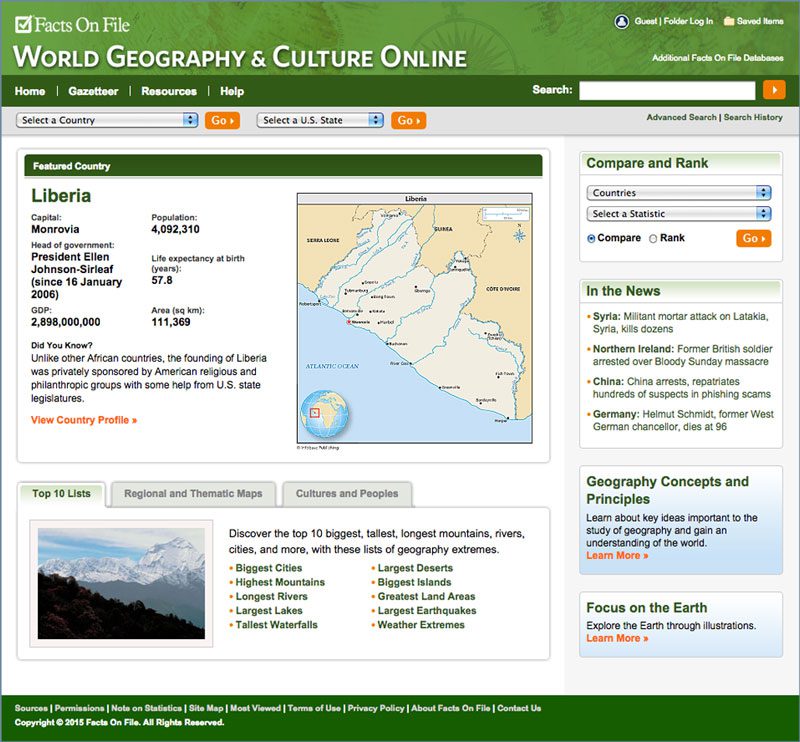Open the Highest Mountains list
800x742 pixels.
[280, 582]
